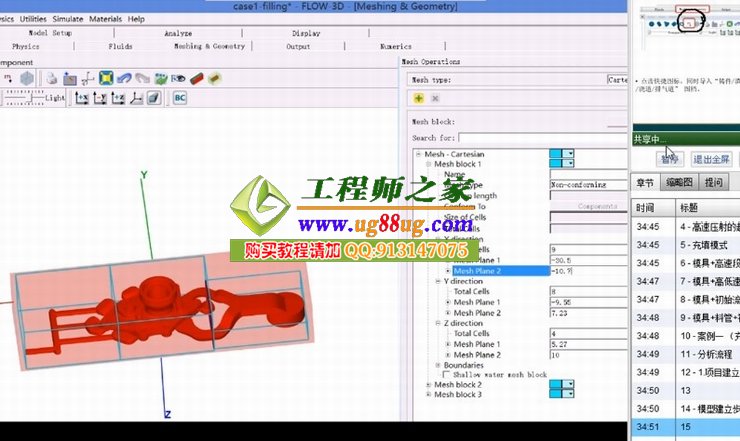The height and width of the screenshot is (441, 740).
Task: Switch to the Analyze tab
Action: 178,33
